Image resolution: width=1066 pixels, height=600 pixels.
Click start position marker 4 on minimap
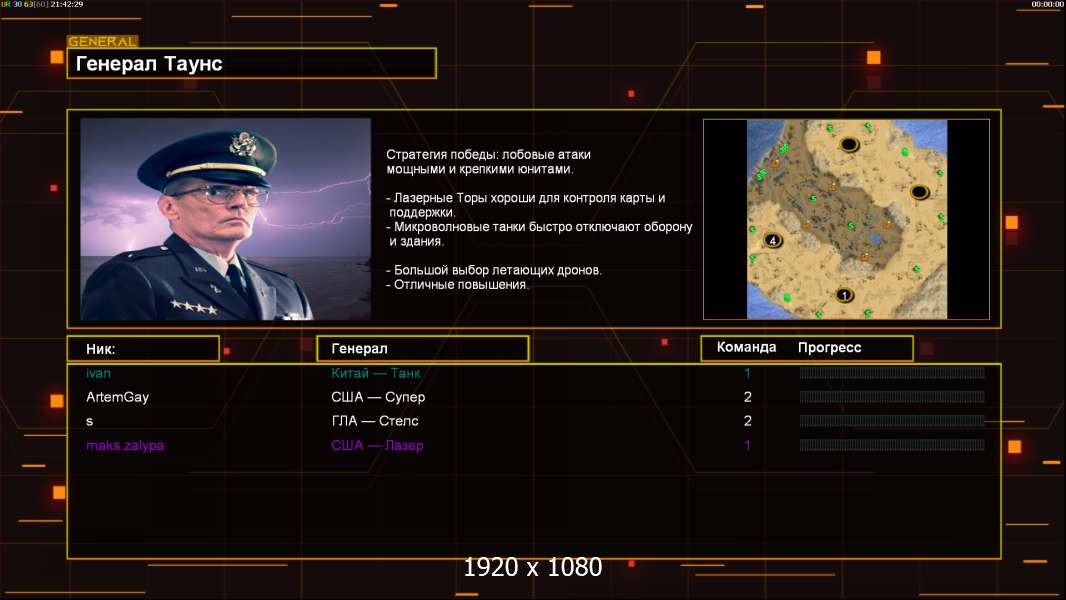point(772,241)
